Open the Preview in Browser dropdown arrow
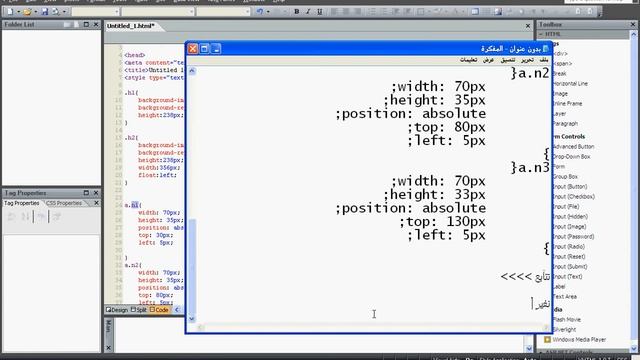Image resolution: width=640 pixels, height=360 pixels. [x=64, y=11]
